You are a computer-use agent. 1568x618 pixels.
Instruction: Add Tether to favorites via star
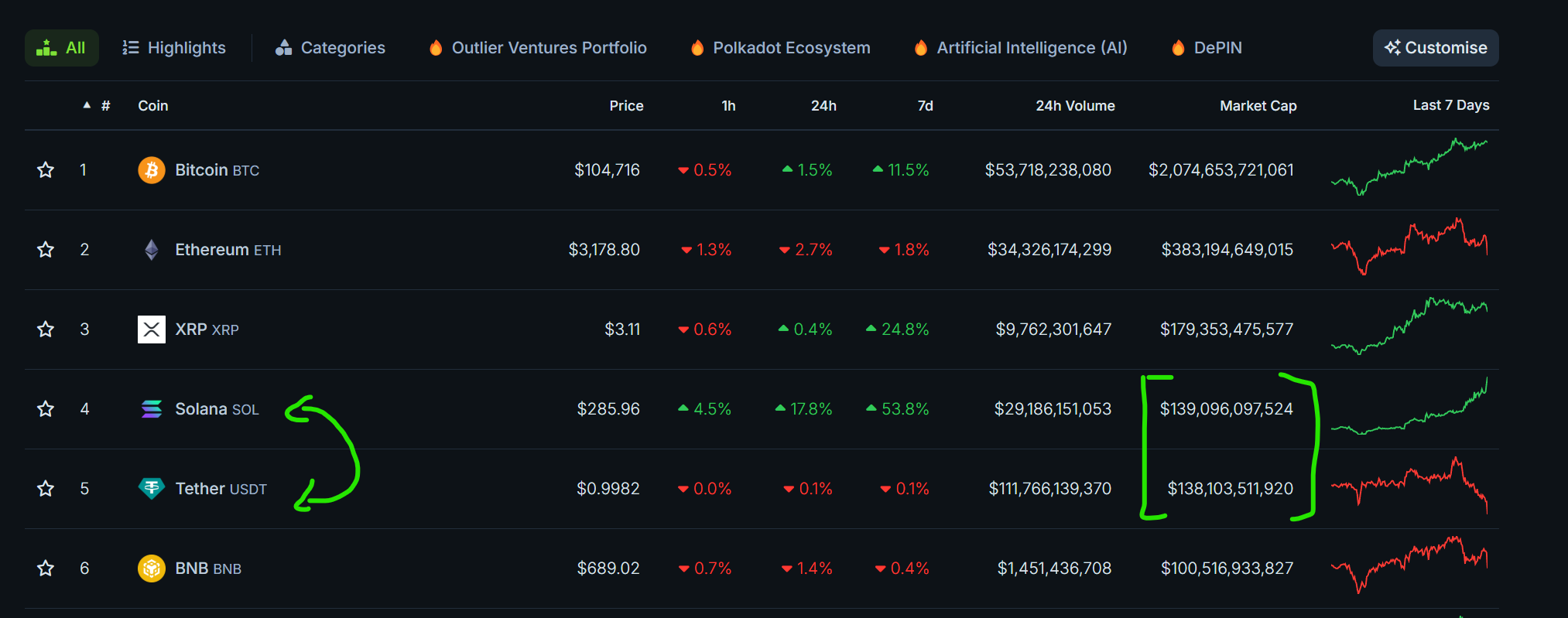[x=46, y=489]
